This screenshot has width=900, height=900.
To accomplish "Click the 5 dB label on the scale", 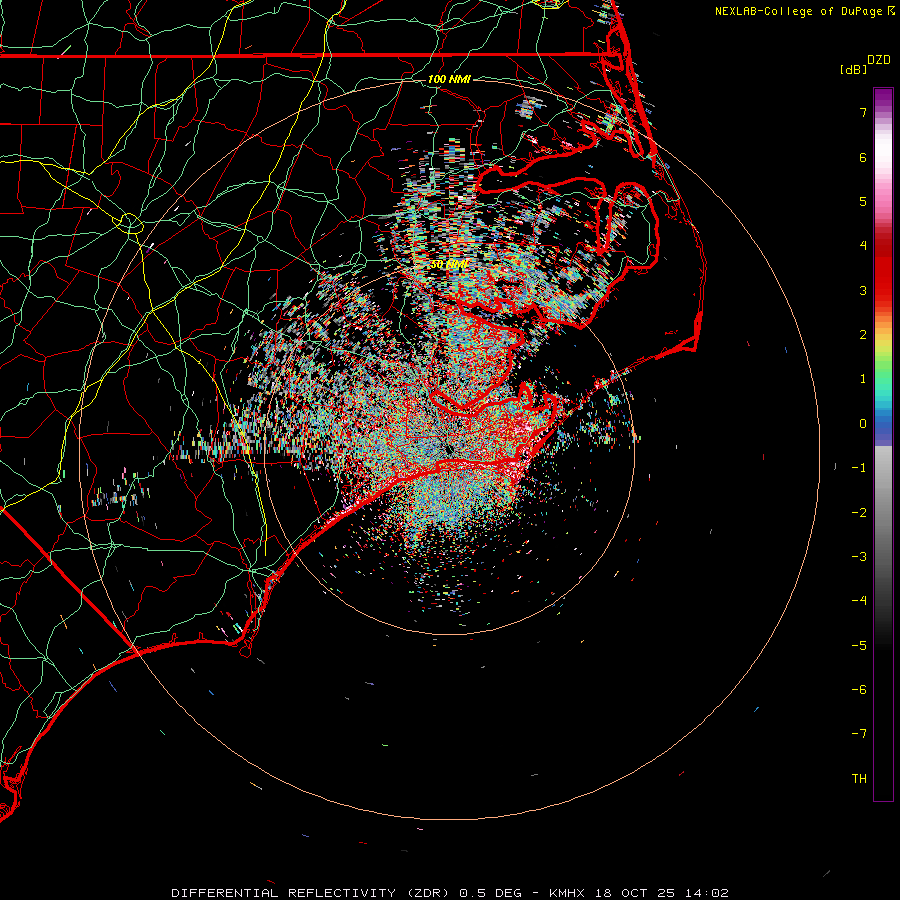I will 863,201.
